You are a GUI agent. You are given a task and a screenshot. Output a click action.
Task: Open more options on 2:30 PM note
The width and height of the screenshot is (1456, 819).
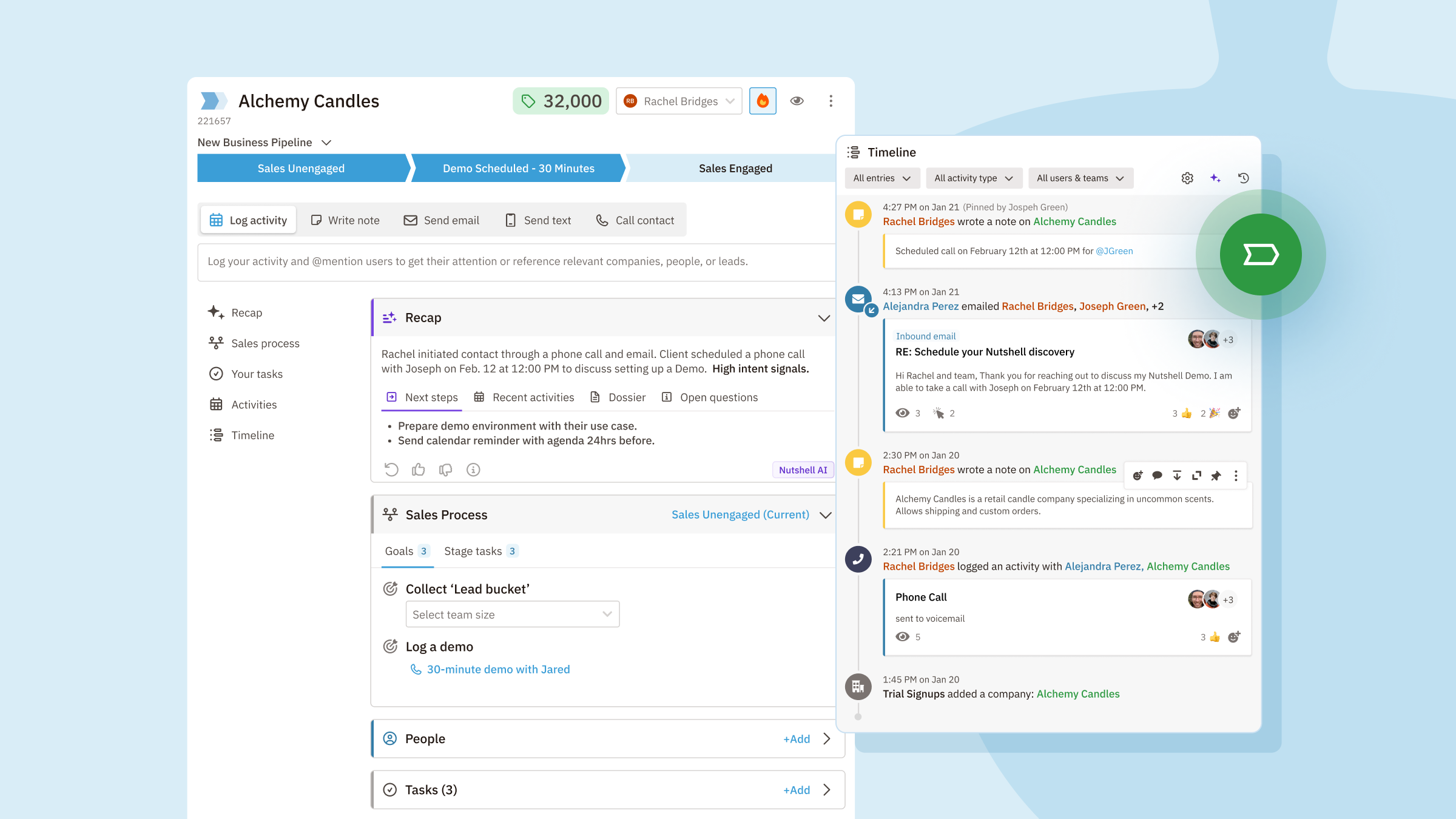click(x=1236, y=476)
